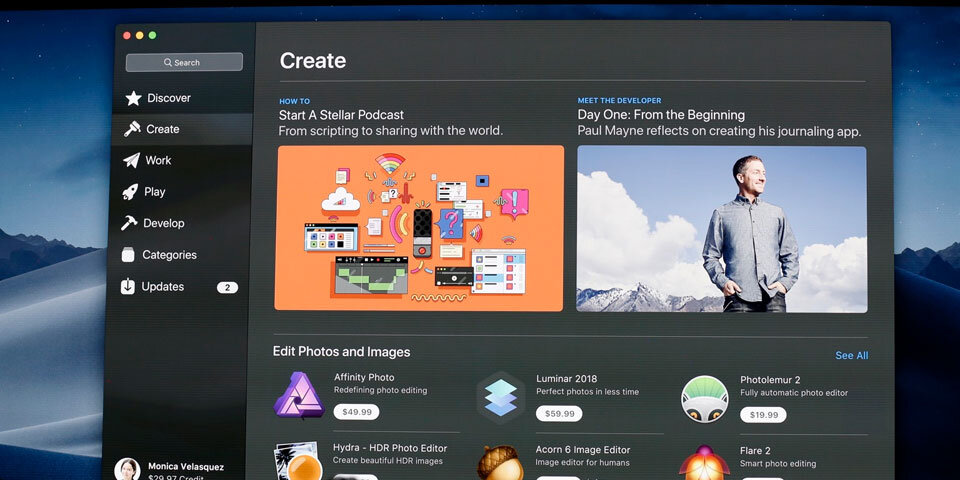Click the MEET THE DEVELOPER label
This screenshot has height=480, width=960.
coord(620,100)
